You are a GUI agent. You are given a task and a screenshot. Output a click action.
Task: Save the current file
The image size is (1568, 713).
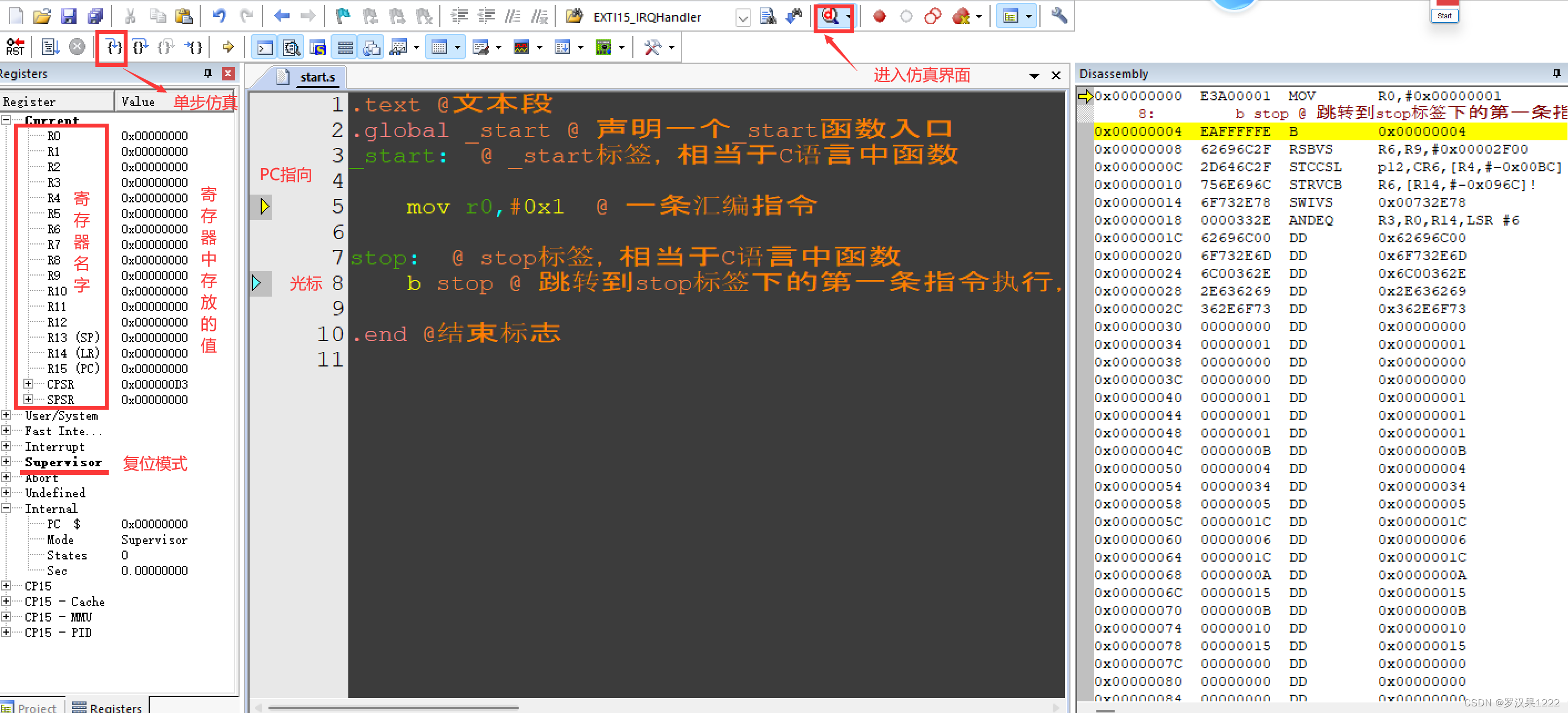coord(69,17)
